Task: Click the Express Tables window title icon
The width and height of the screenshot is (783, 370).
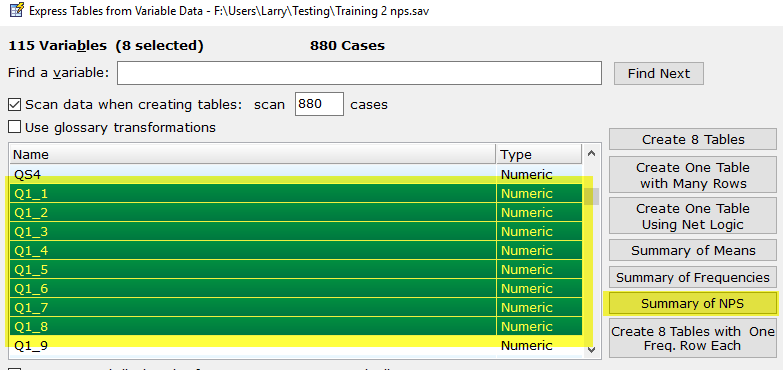Action: tap(16, 10)
